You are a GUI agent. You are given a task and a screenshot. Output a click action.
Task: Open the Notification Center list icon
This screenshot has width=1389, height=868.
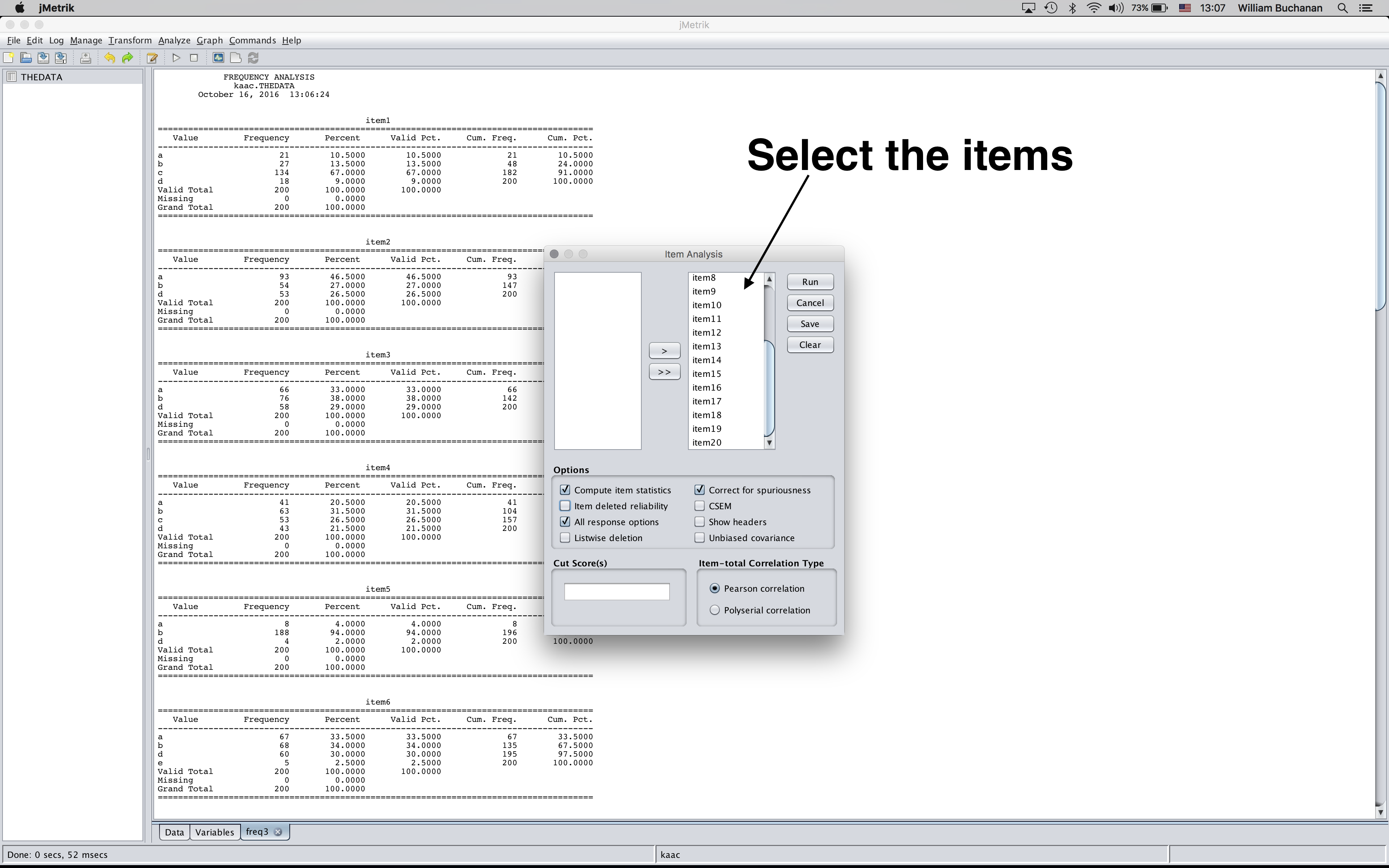[1366, 8]
